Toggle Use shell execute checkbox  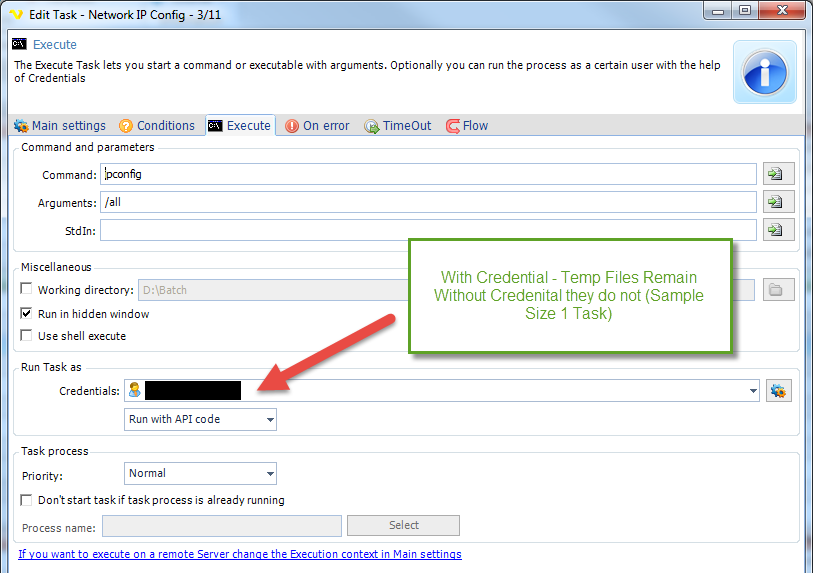click(x=27, y=336)
